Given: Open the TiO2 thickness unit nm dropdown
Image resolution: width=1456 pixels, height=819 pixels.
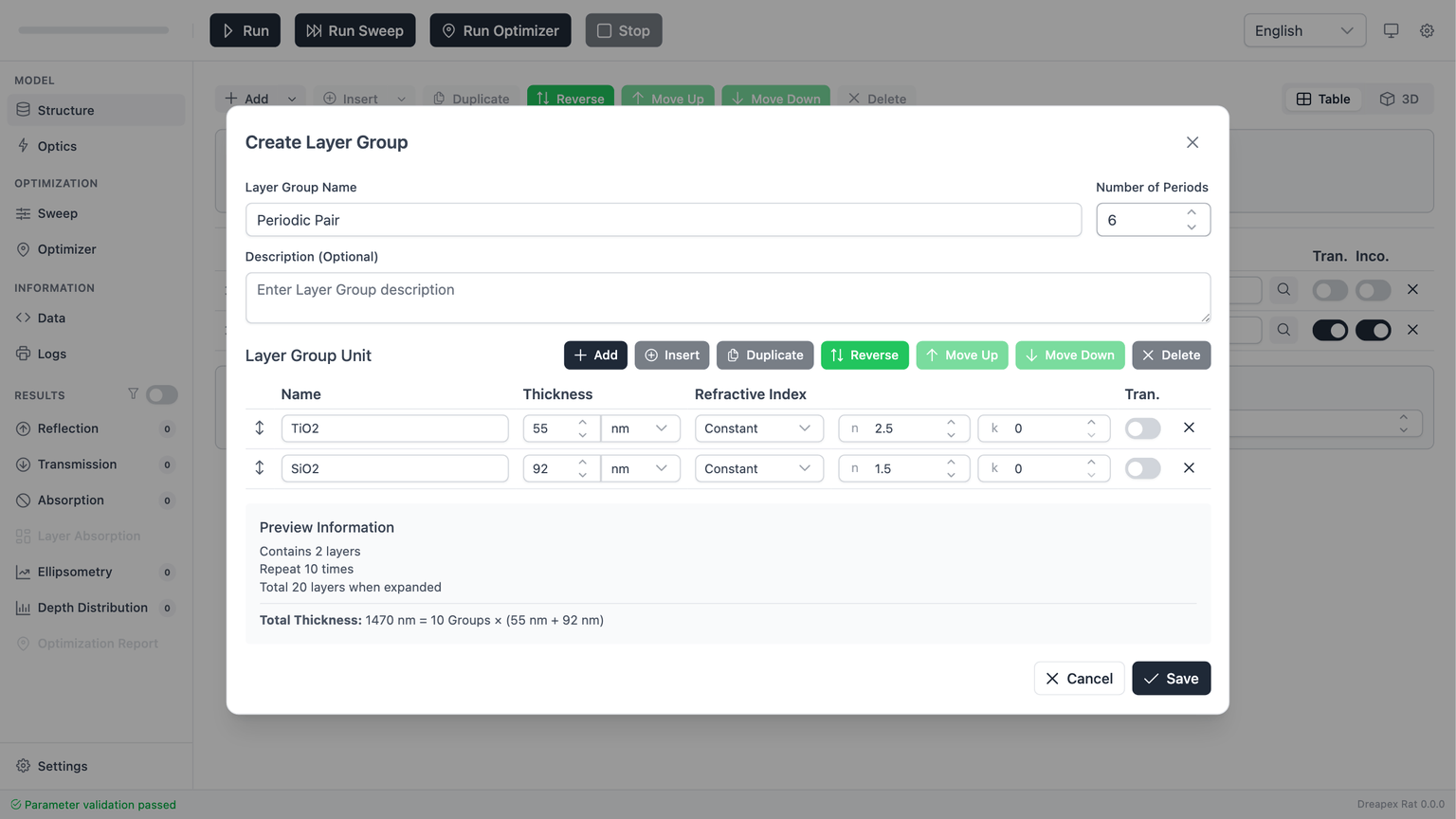Looking at the screenshot, I should click(x=640, y=428).
